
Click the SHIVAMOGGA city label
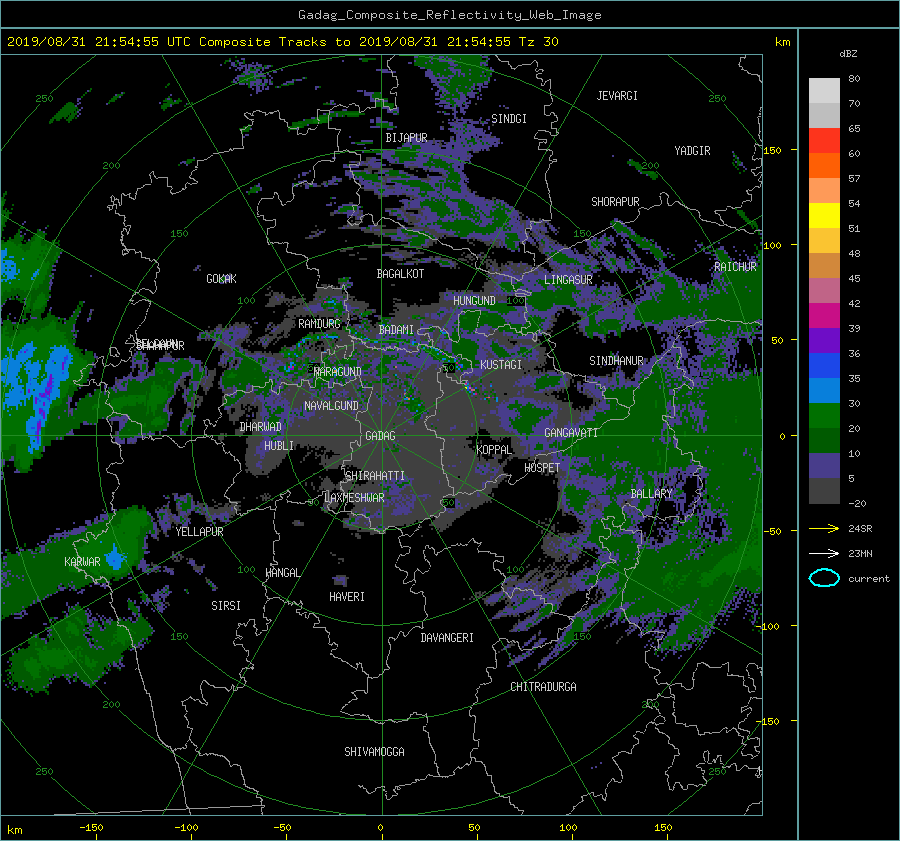click(x=374, y=751)
